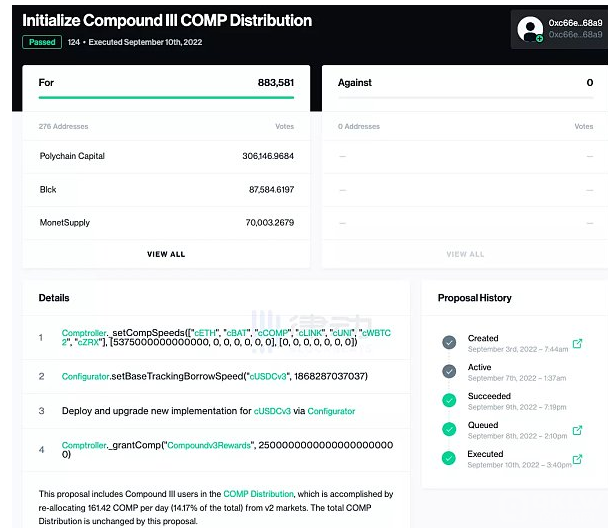Click the Succeeded step green checkmark icon
Viewport: 608px width, 528px height.
449,400
